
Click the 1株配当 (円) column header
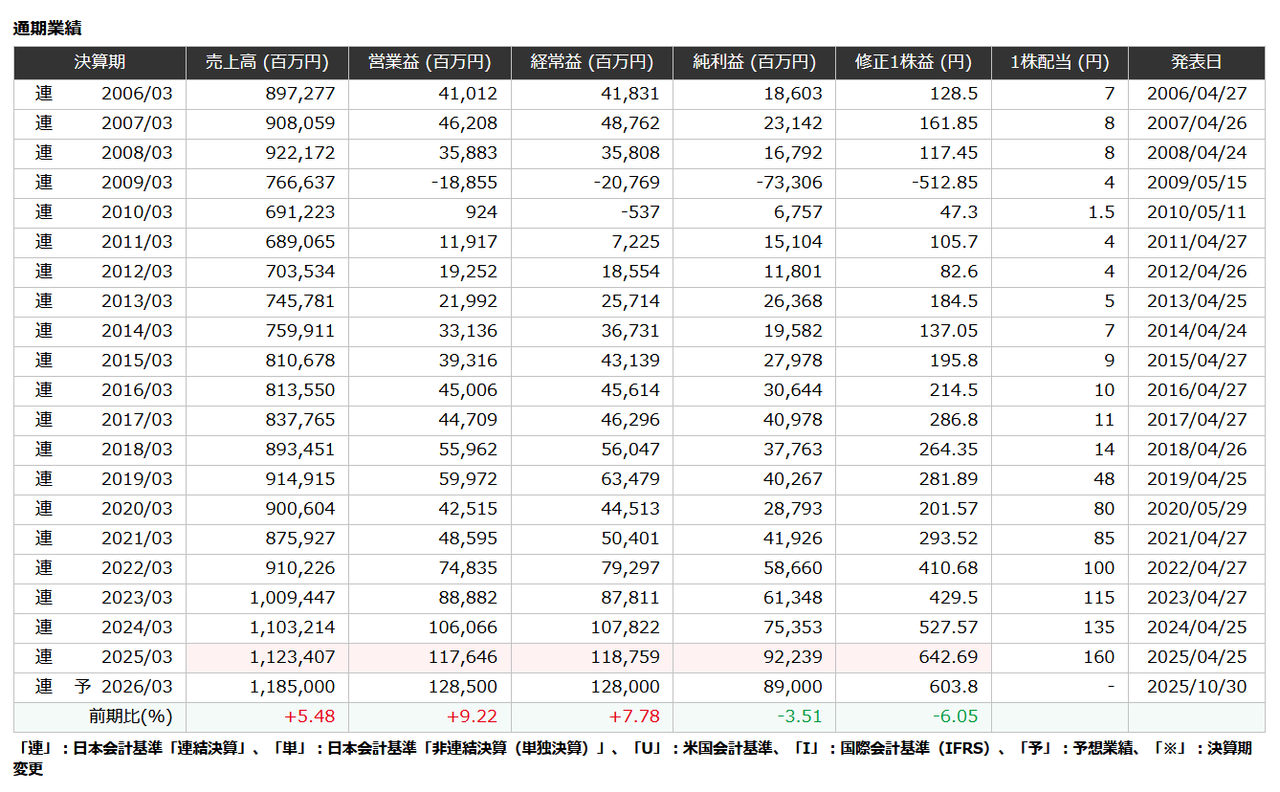point(1059,62)
